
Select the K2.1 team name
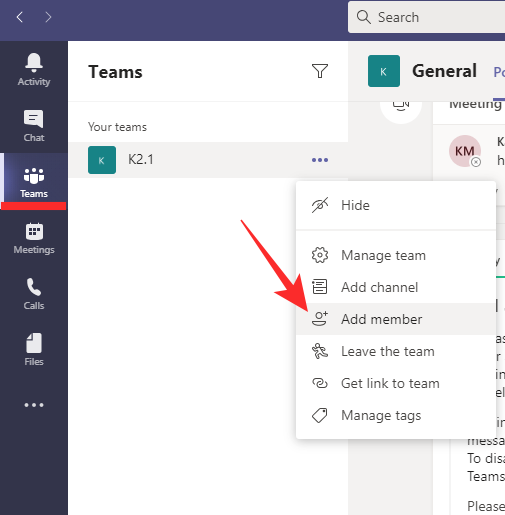point(141,160)
